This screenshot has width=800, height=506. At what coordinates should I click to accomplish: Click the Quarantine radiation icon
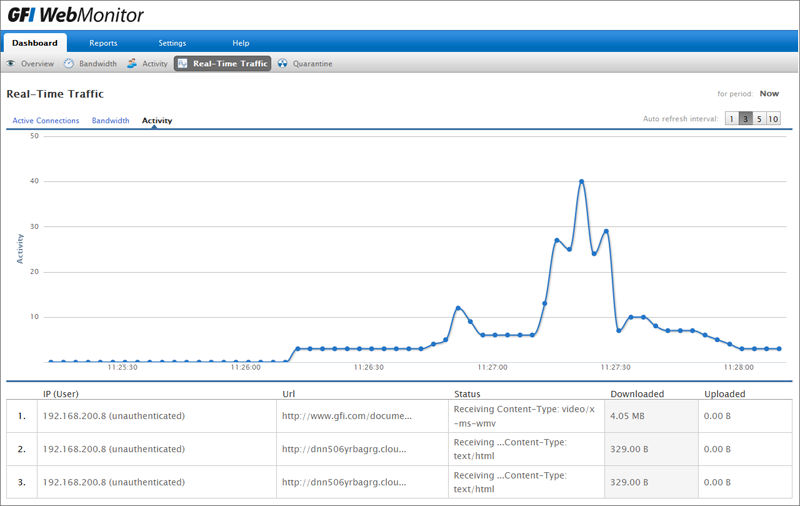[283, 64]
